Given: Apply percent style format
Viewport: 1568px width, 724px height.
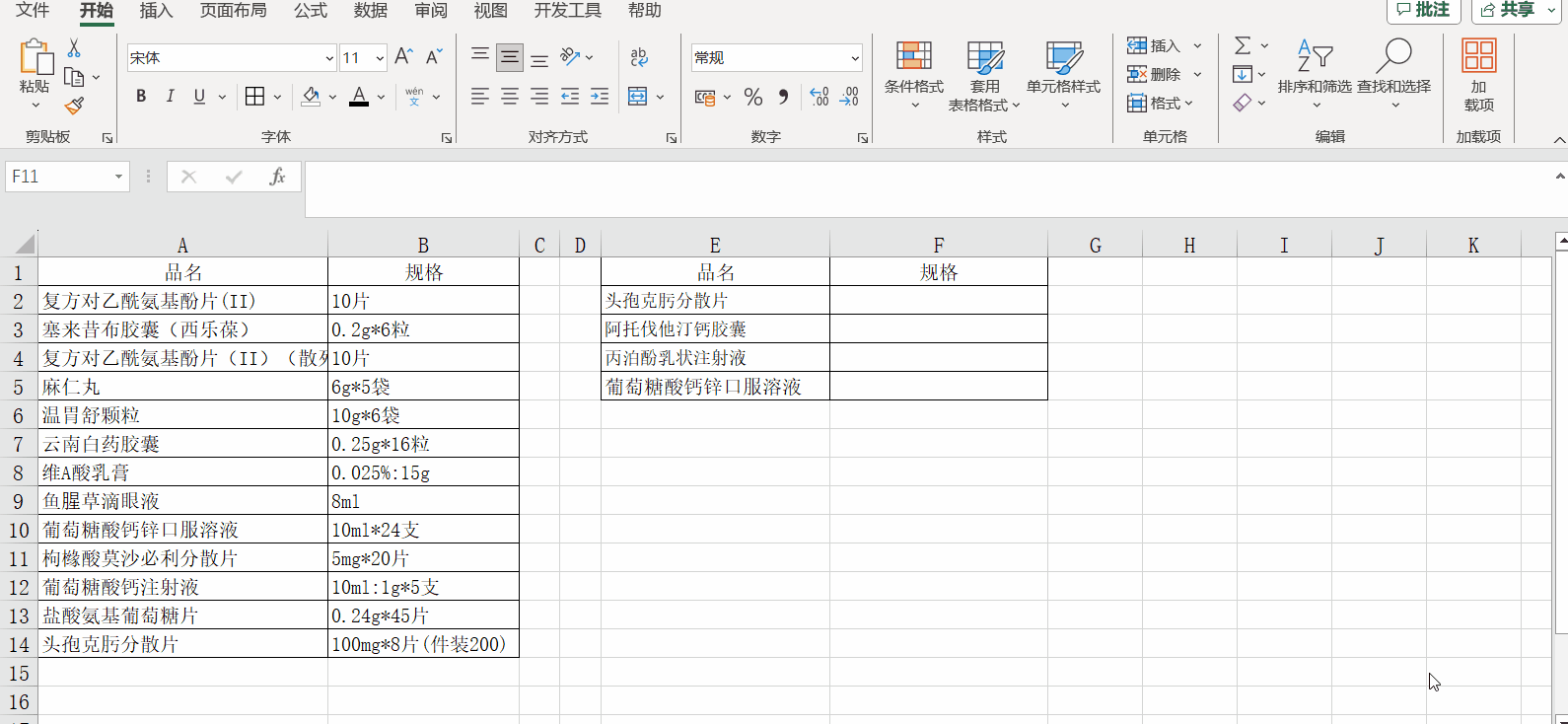Looking at the screenshot, I should [753, 96].
